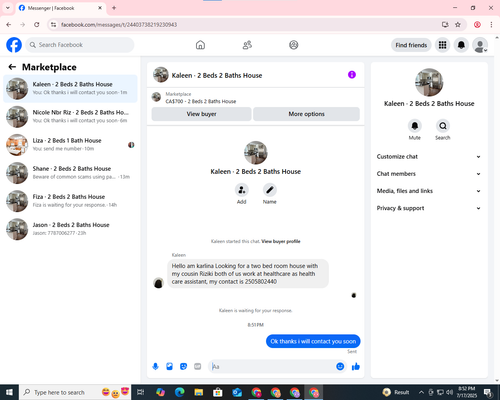Send a thumbs-up like
500x400 pixels.
click(356, 367)
